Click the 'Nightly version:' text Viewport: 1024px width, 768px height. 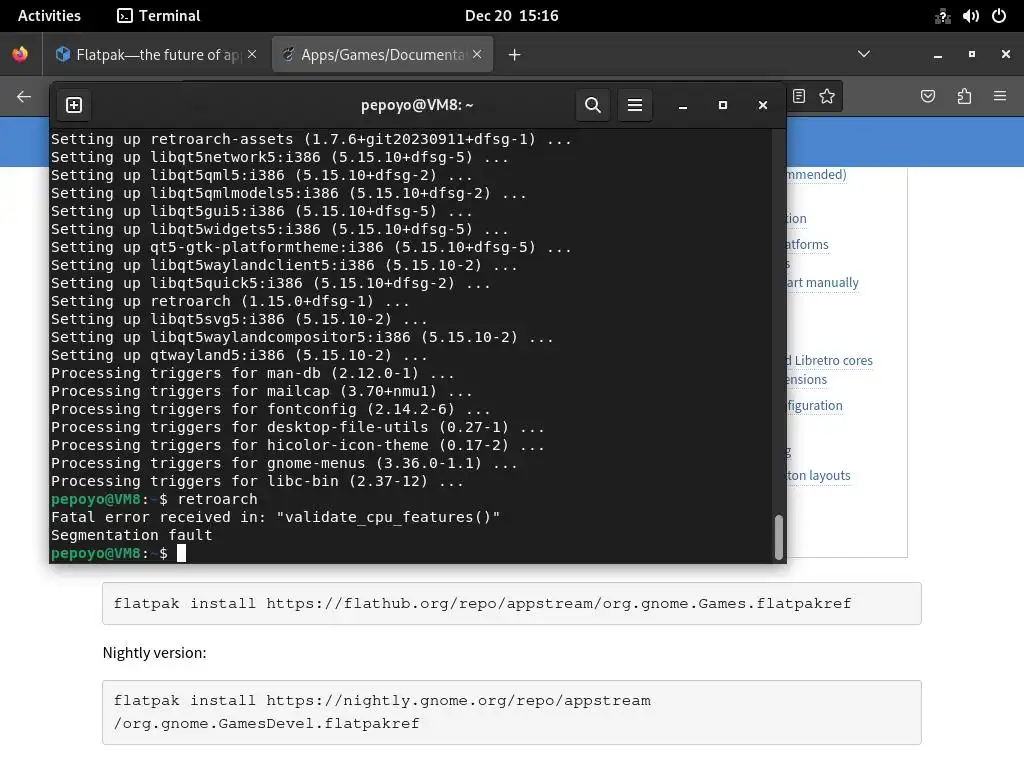coord(155,653)
